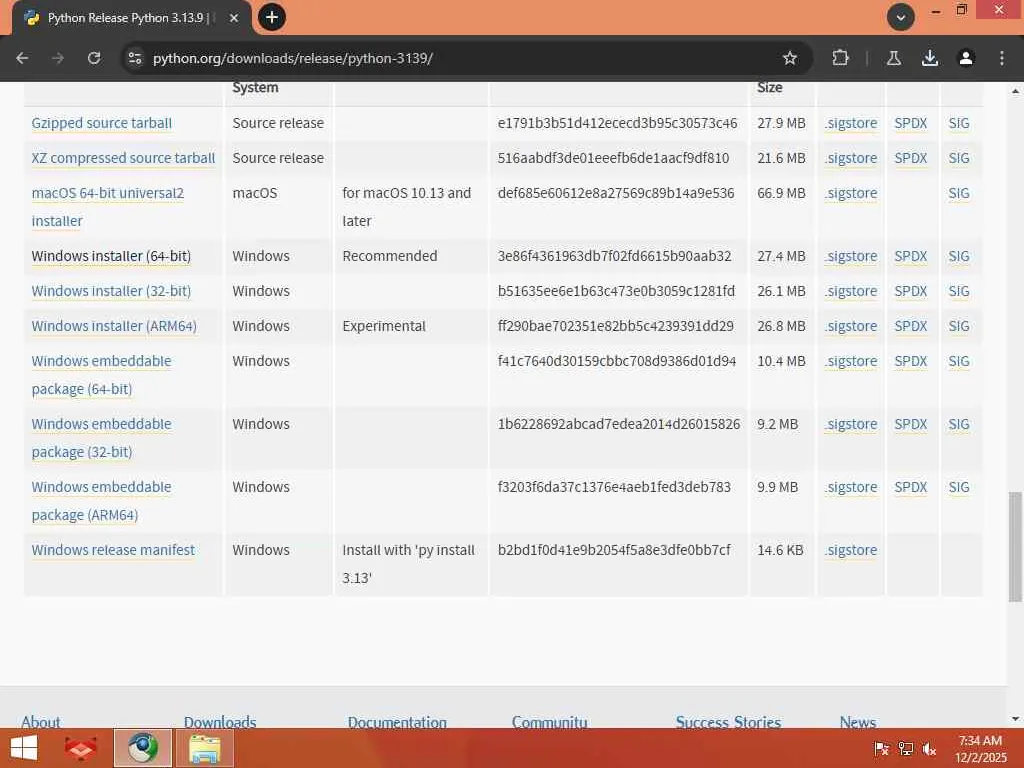Open the Extensions puzzle icon
1024x768 pixels.
click(840, 58)
